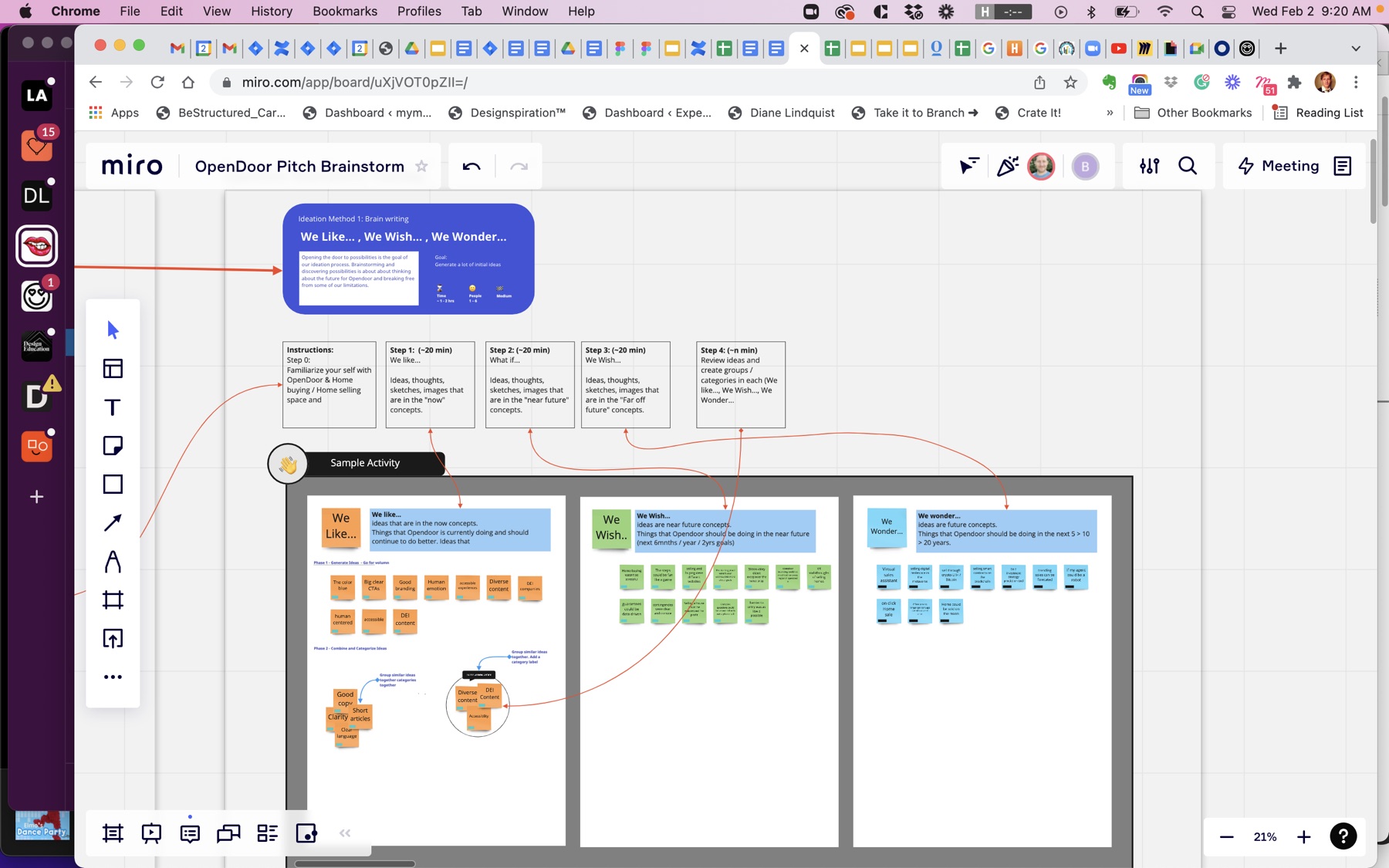
Task: Open the Bookmarks menu in menu bar
Action: (x=345, y=11)
